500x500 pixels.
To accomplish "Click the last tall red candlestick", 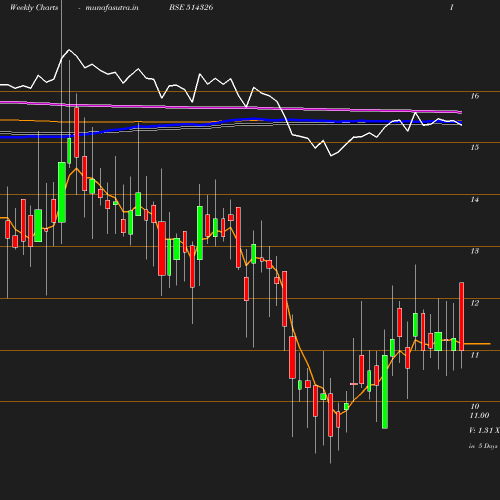I will tap(462, 316).
